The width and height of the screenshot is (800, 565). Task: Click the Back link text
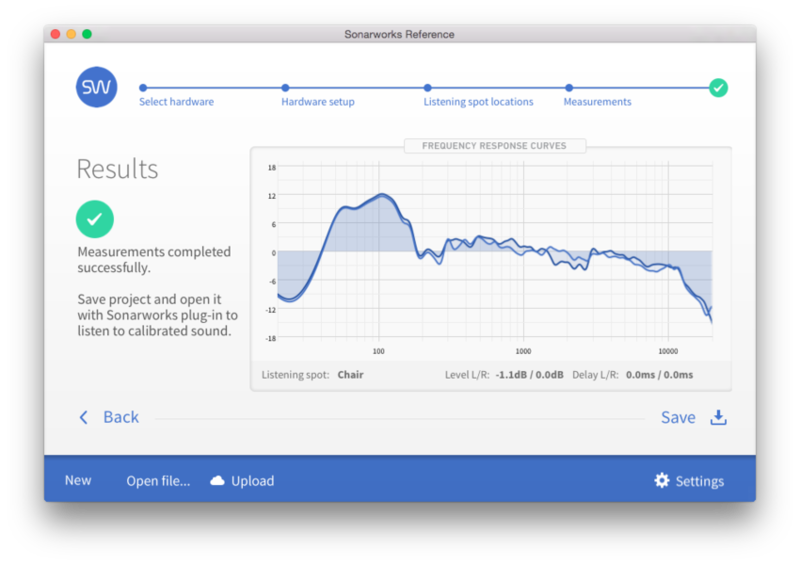(x=121, y=418)
